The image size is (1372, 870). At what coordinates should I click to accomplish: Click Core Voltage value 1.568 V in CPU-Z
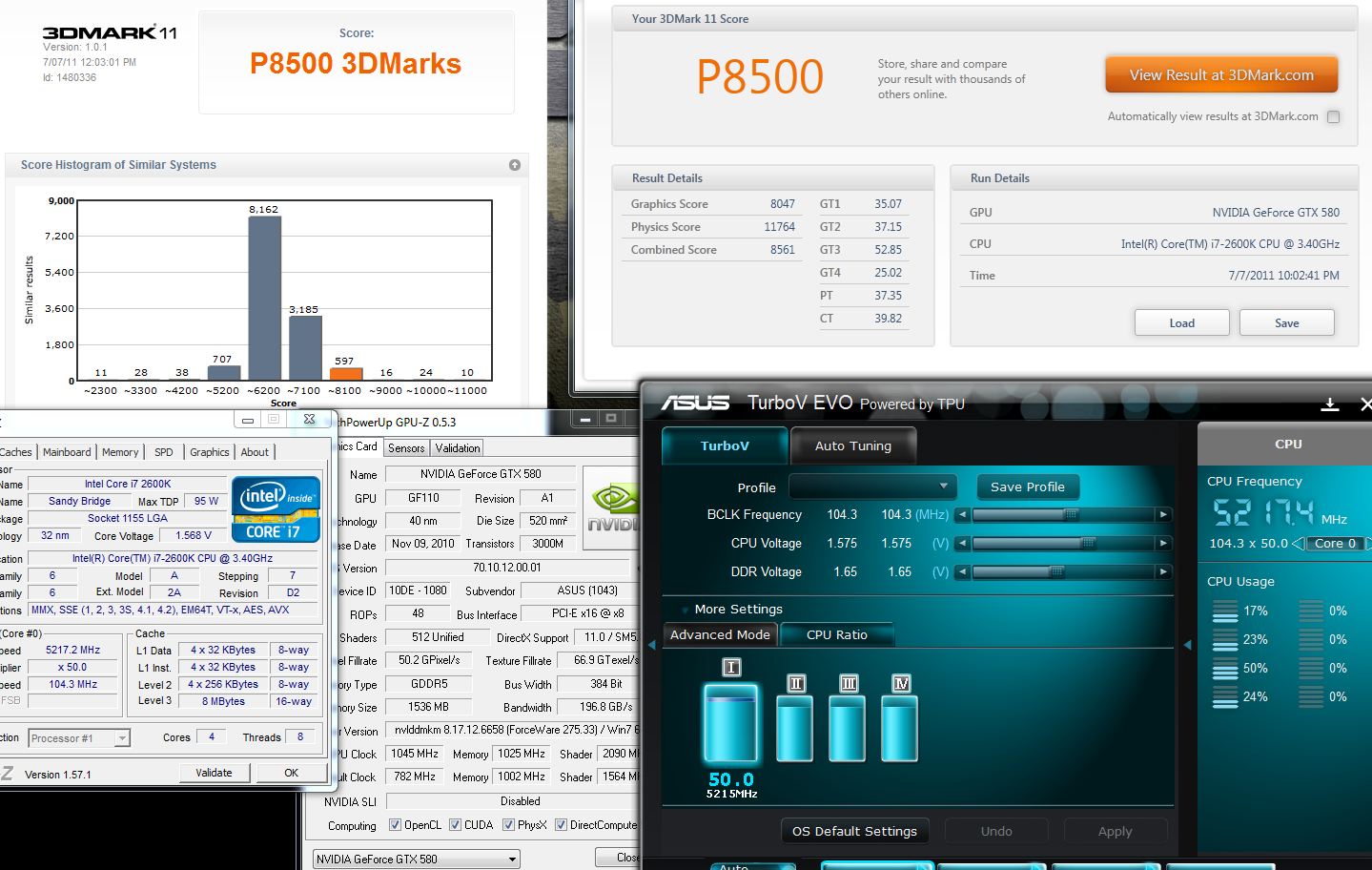(195, 535)
